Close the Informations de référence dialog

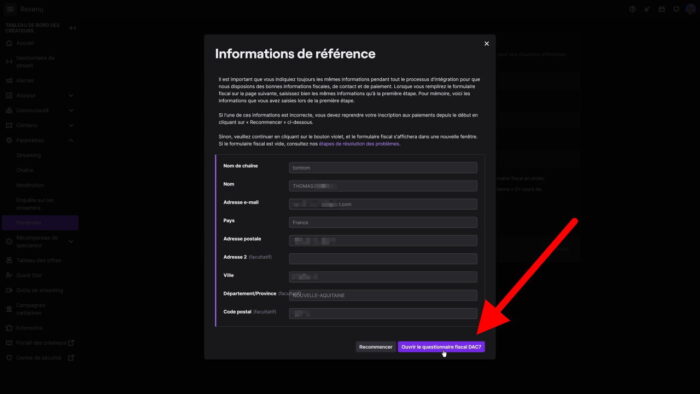487,44
